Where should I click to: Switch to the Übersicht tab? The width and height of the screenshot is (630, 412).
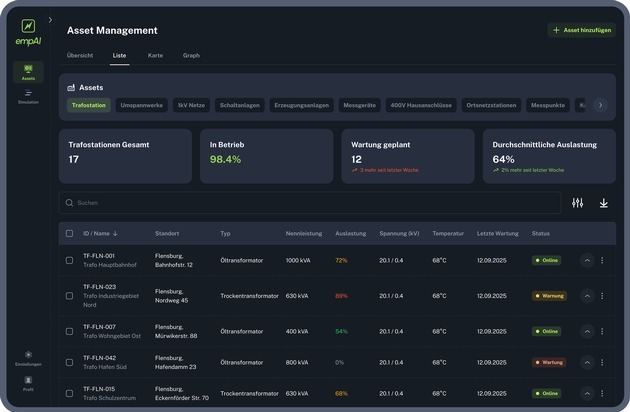(80, 55)
